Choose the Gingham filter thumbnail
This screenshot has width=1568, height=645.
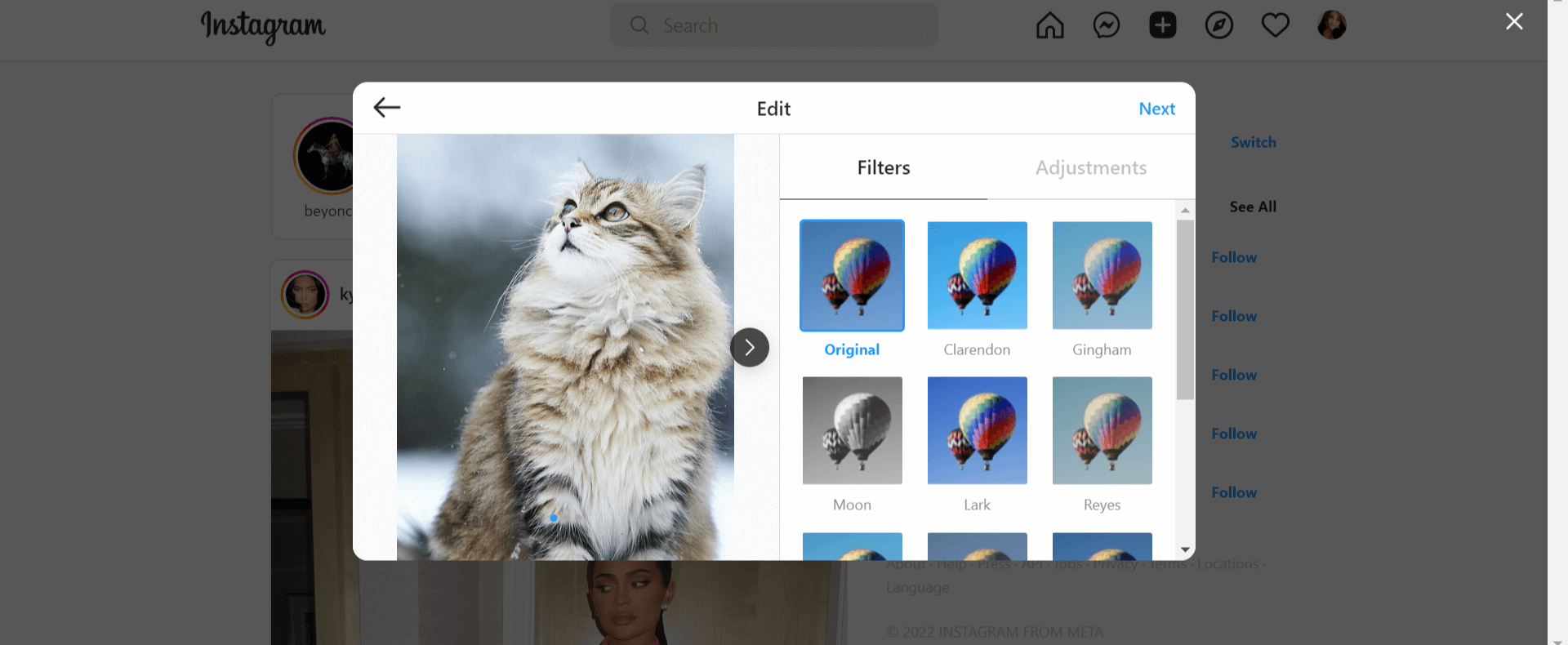pyautogui.click(x=1102, y=275)
